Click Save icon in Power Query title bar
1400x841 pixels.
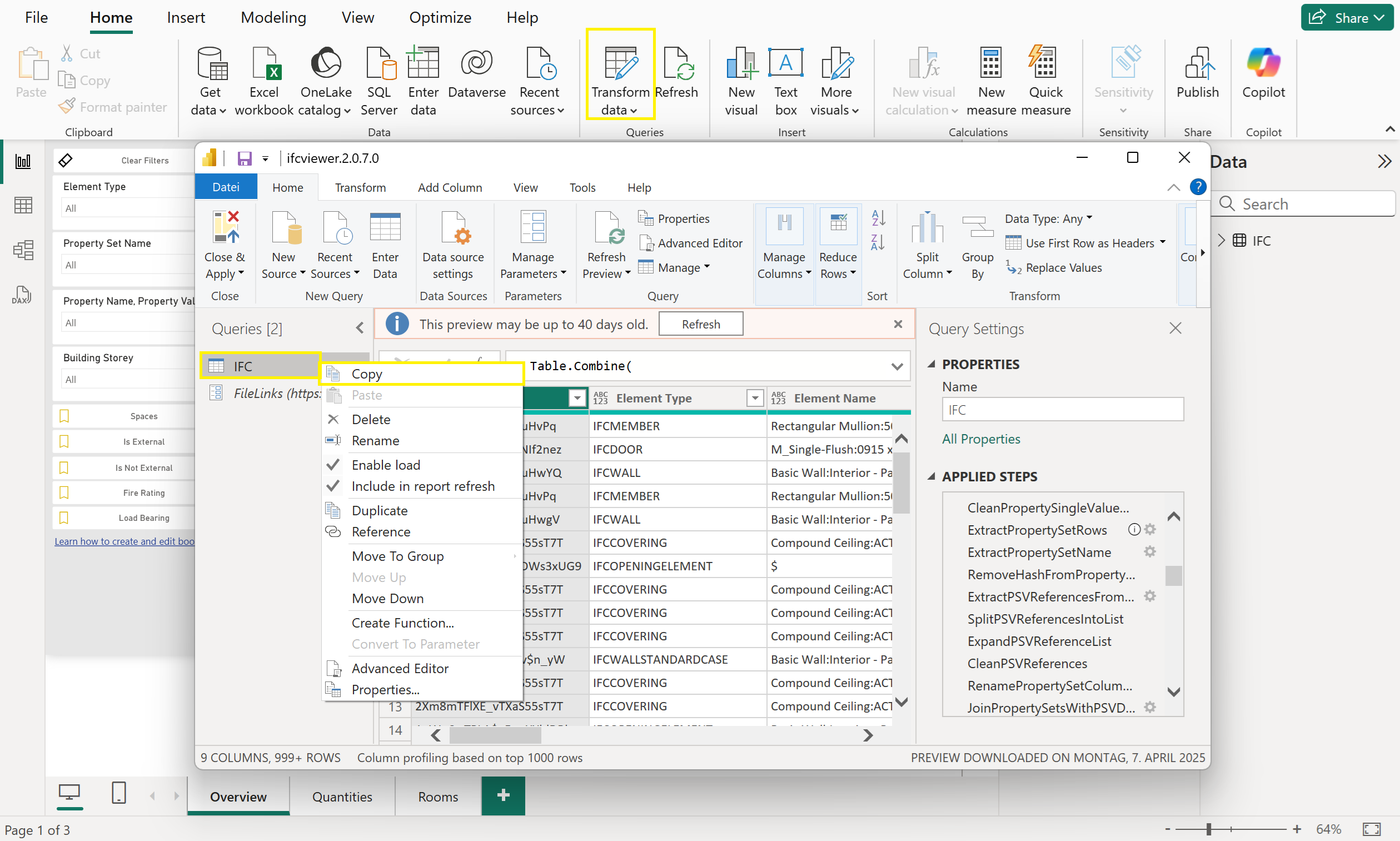pyautogui.click(x=244, y=158)
